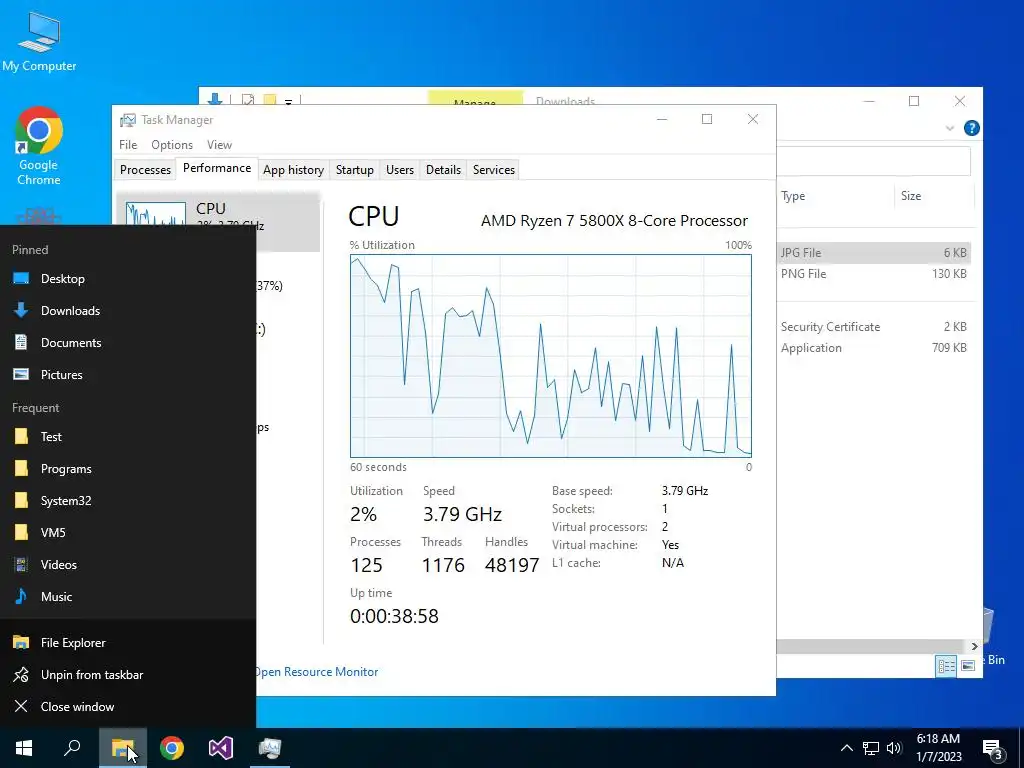1024x768 pixels.
Task: Select the Application row in Explorer
Action: [874, 348]
